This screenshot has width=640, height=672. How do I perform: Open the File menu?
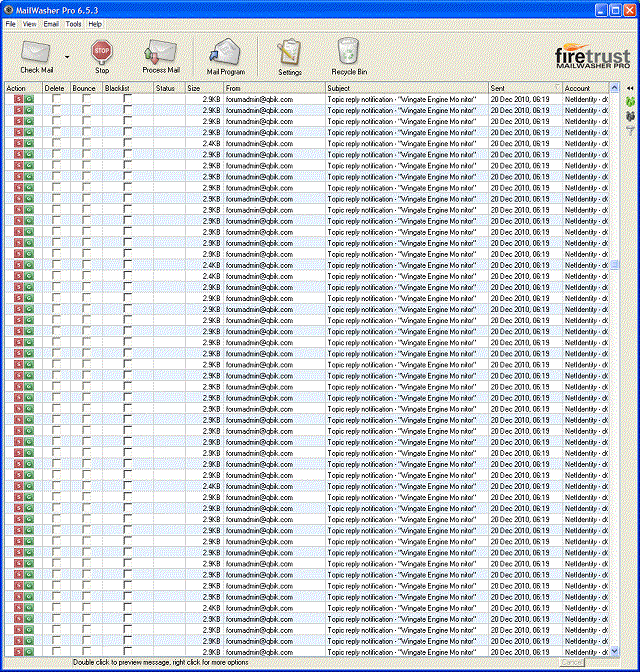tap(11, 24)
